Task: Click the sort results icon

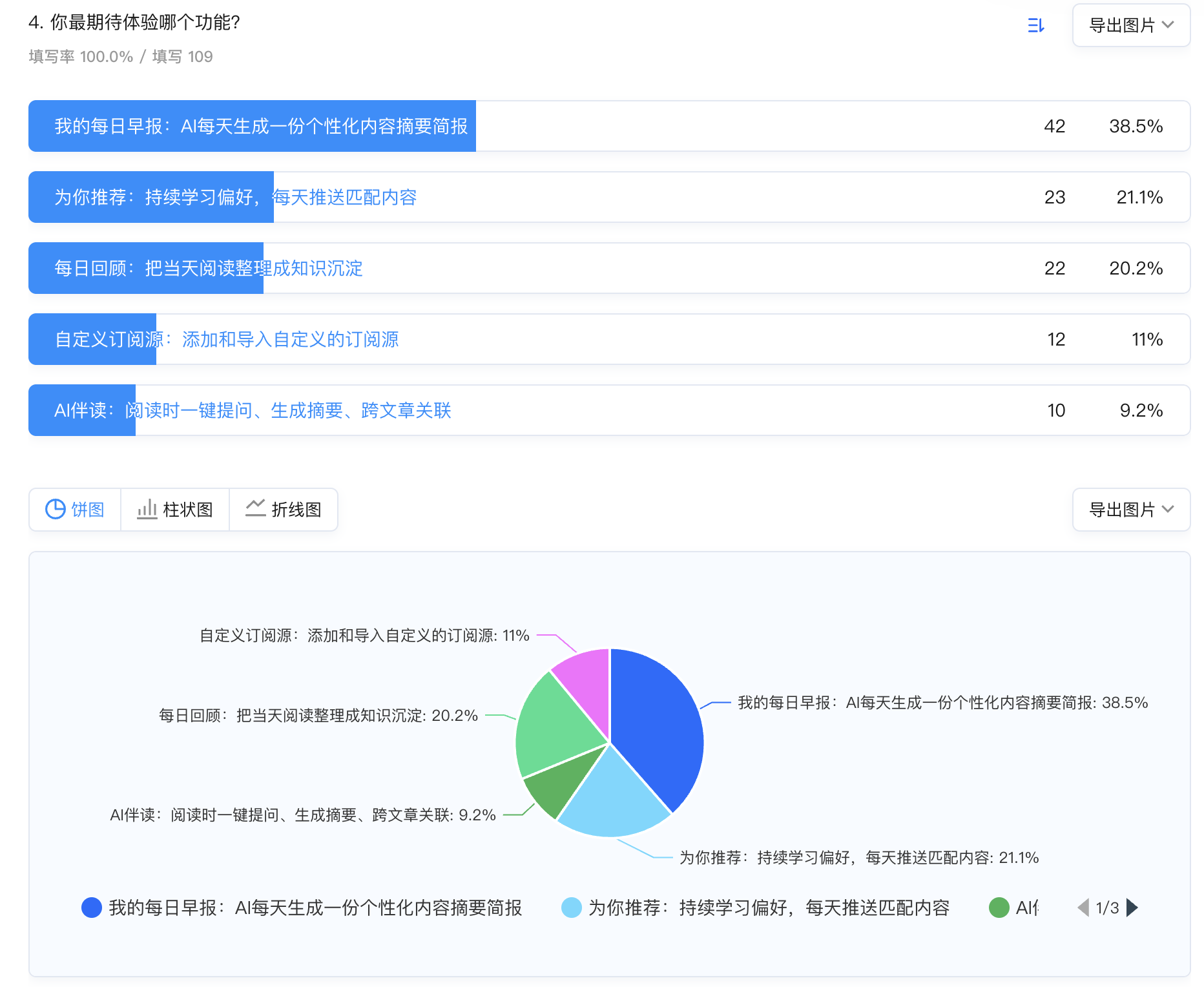Action: coord(1035,25)
